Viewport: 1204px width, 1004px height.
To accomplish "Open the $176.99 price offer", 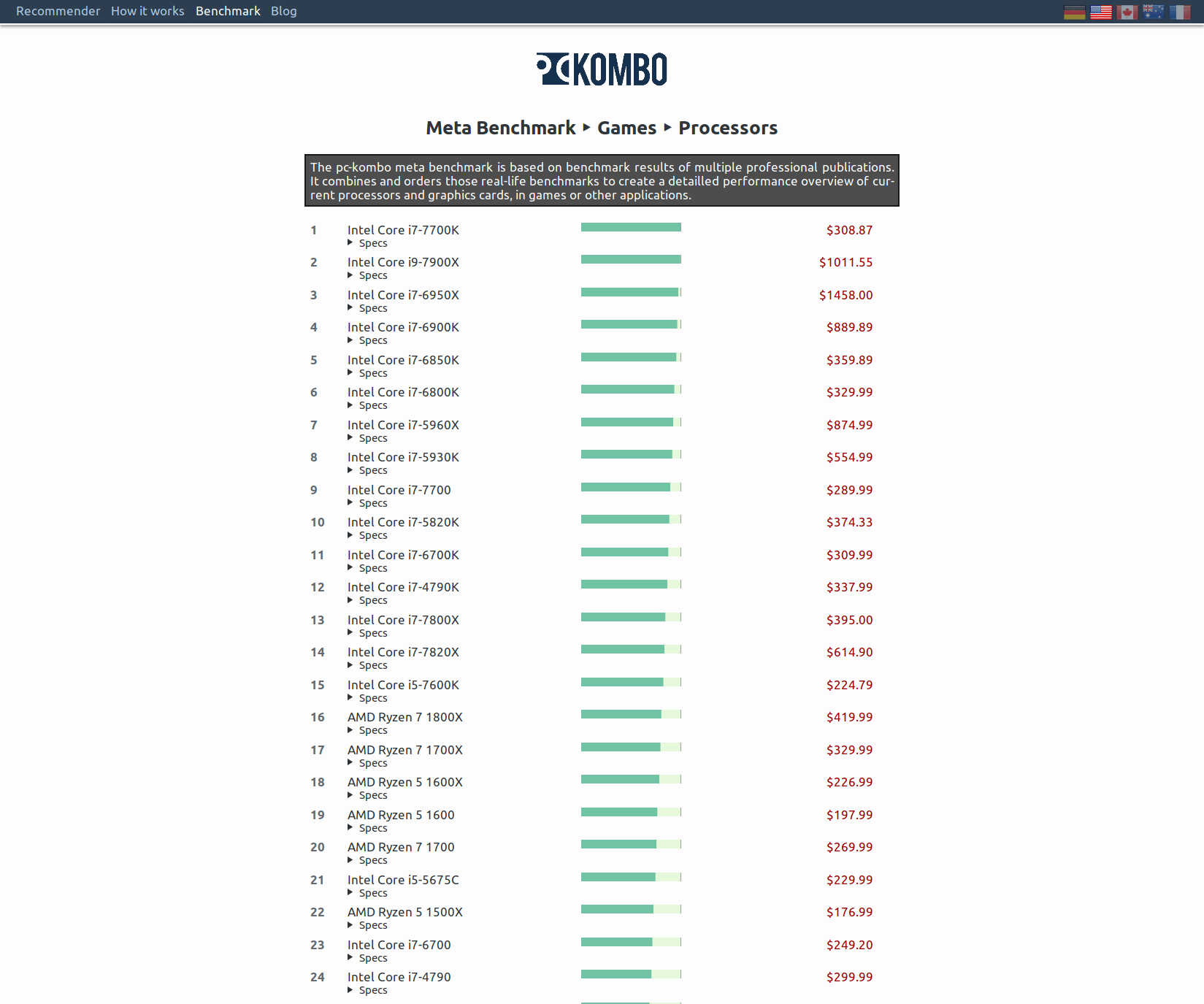I will coord(849,912).
